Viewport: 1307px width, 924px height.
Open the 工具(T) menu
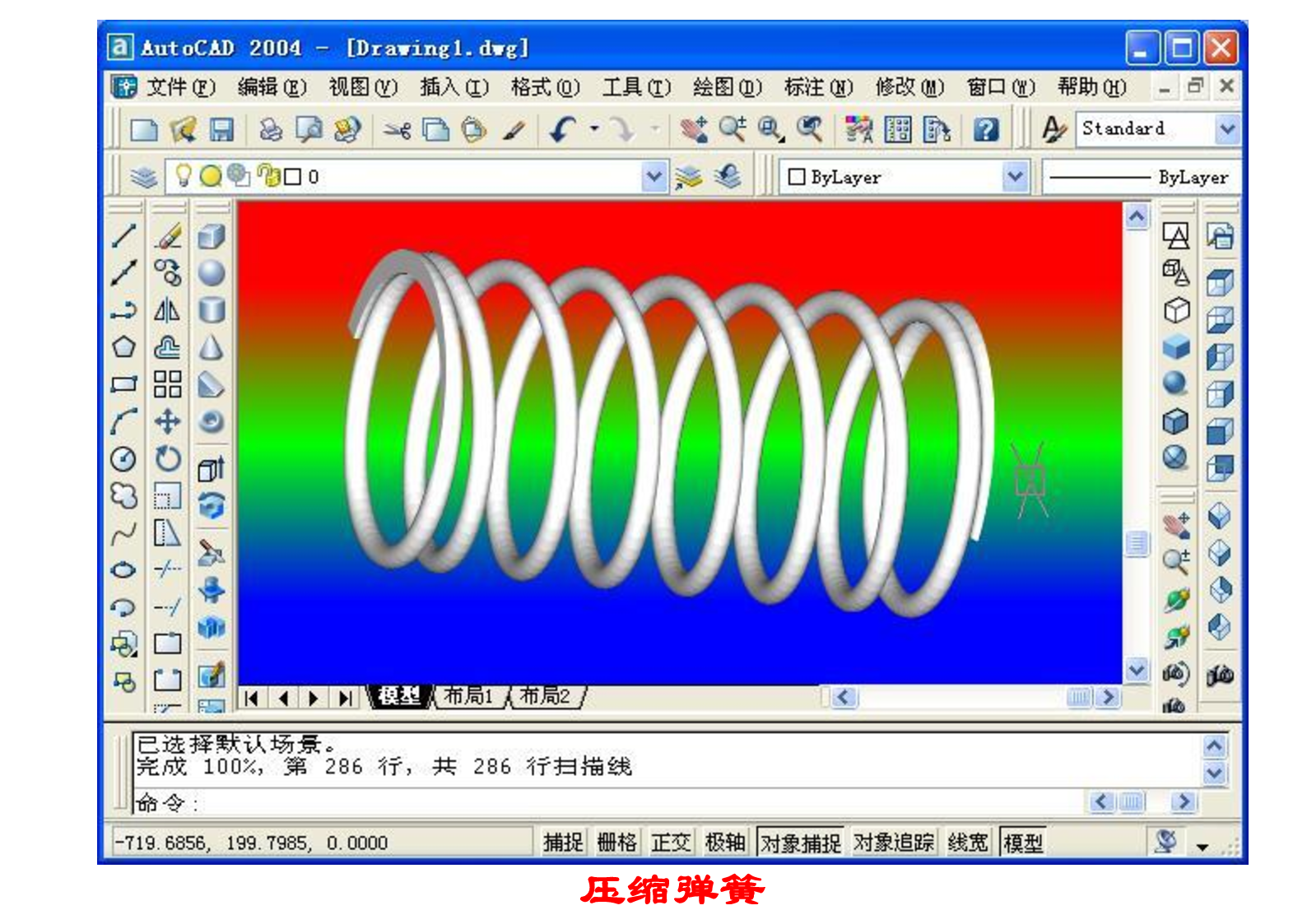tap(636, 86)
